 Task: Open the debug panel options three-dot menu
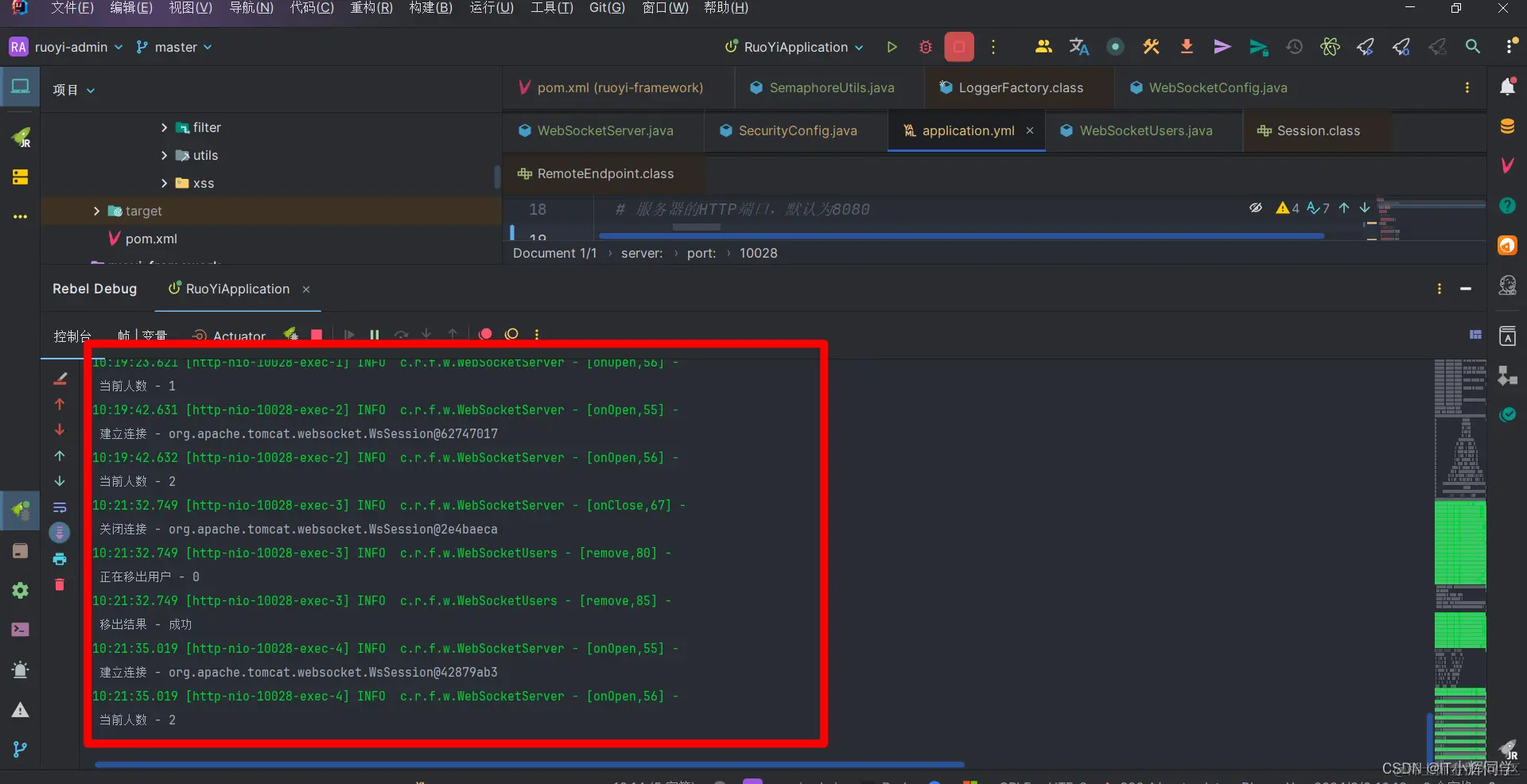(1440, 289)
